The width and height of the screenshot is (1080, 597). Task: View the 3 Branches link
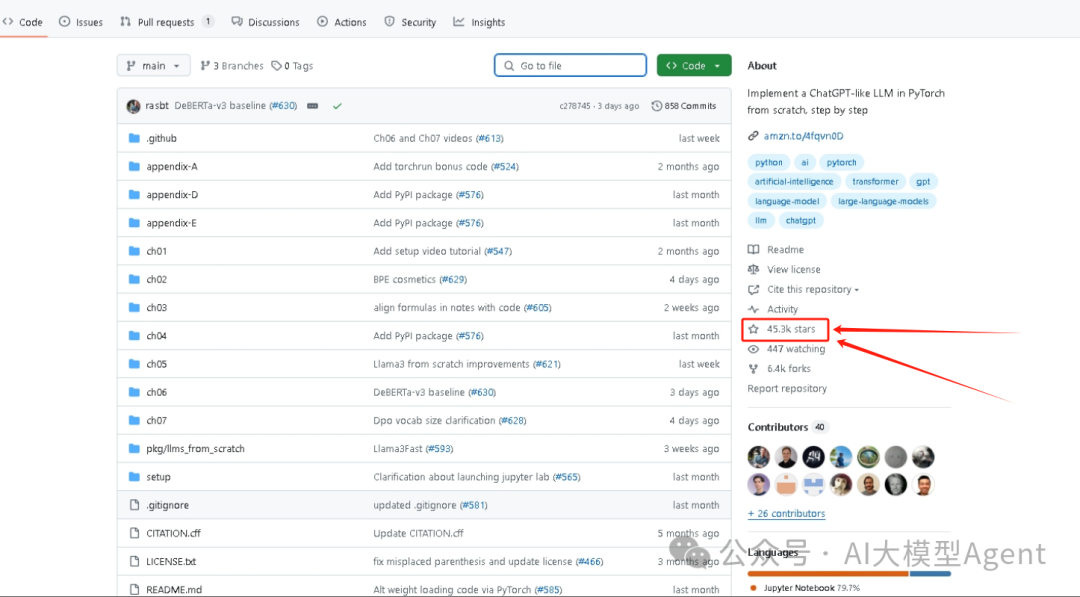(231, 65)
